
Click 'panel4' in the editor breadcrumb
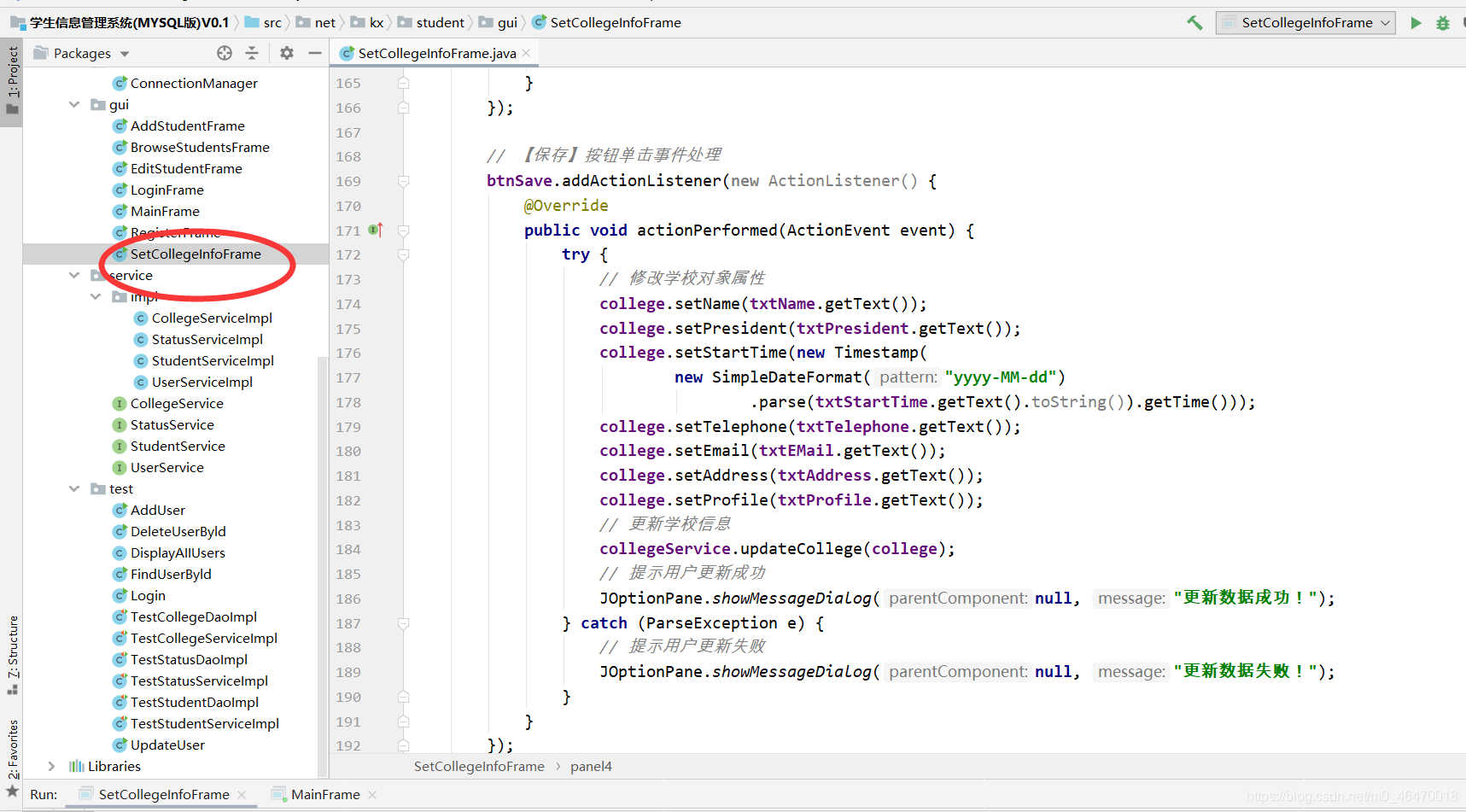tap(591, 766)
